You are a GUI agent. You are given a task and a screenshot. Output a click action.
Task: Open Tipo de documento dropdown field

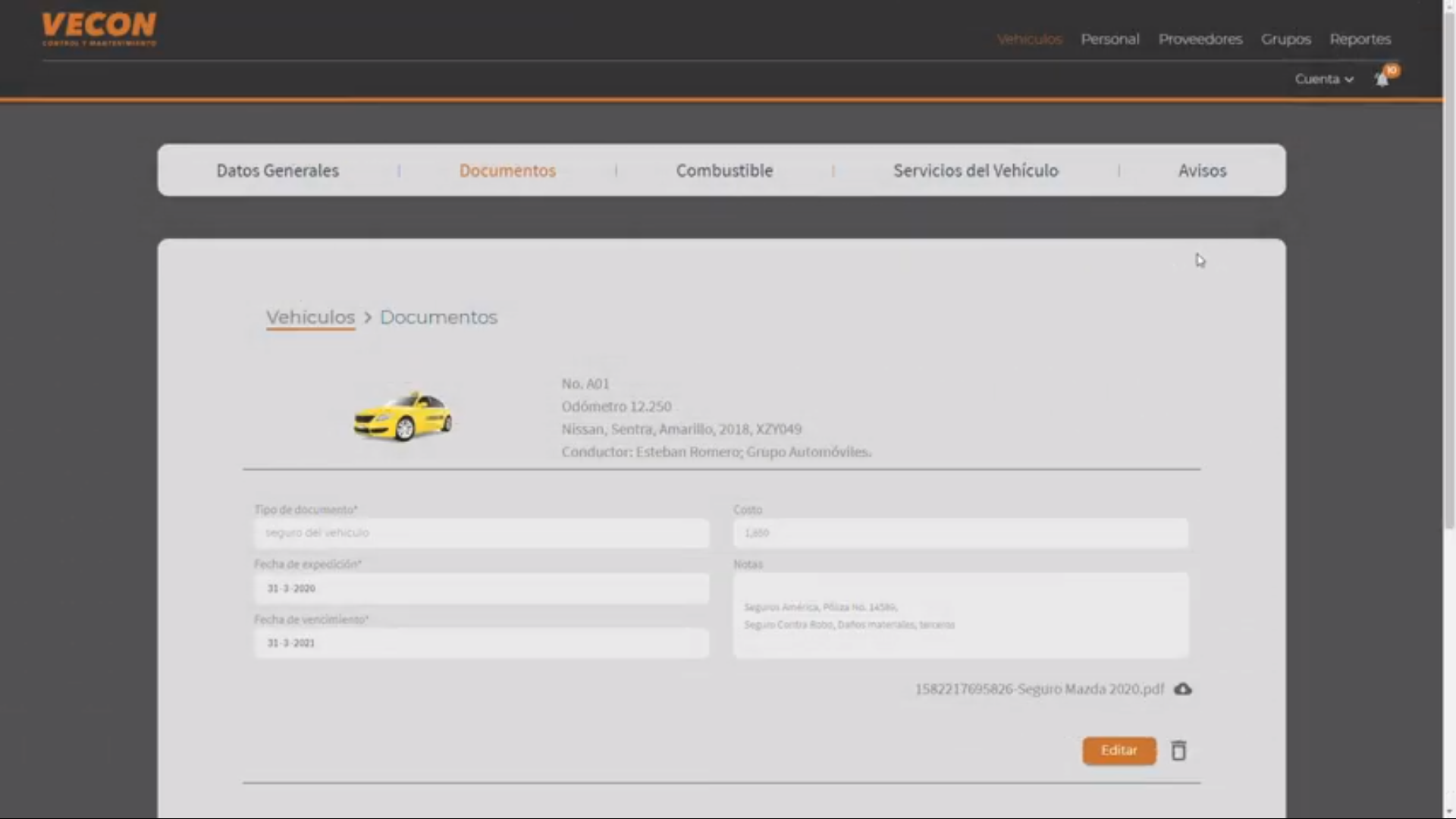click(x=482, y=533)
